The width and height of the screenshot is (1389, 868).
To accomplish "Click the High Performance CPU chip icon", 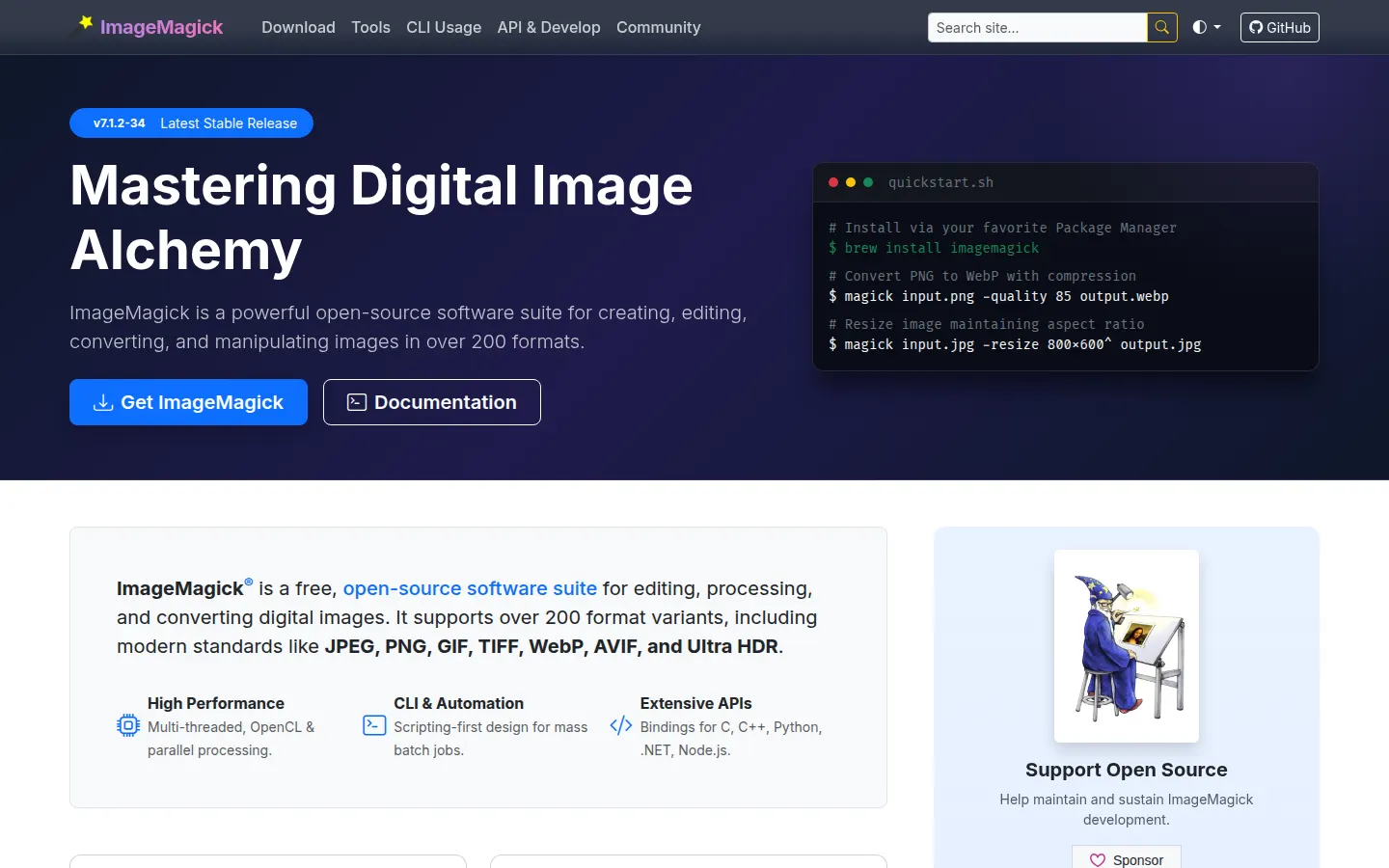I will (128, 725).
